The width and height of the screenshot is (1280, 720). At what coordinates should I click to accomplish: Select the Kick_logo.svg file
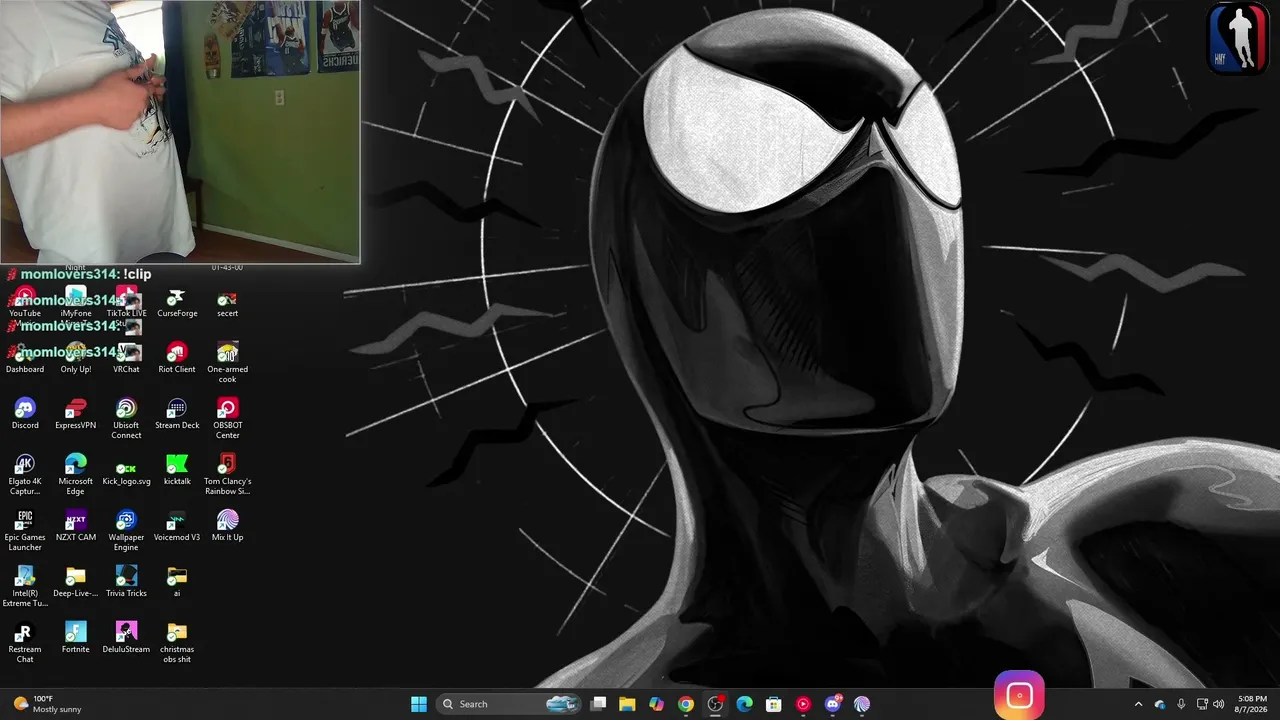(126, 471)
